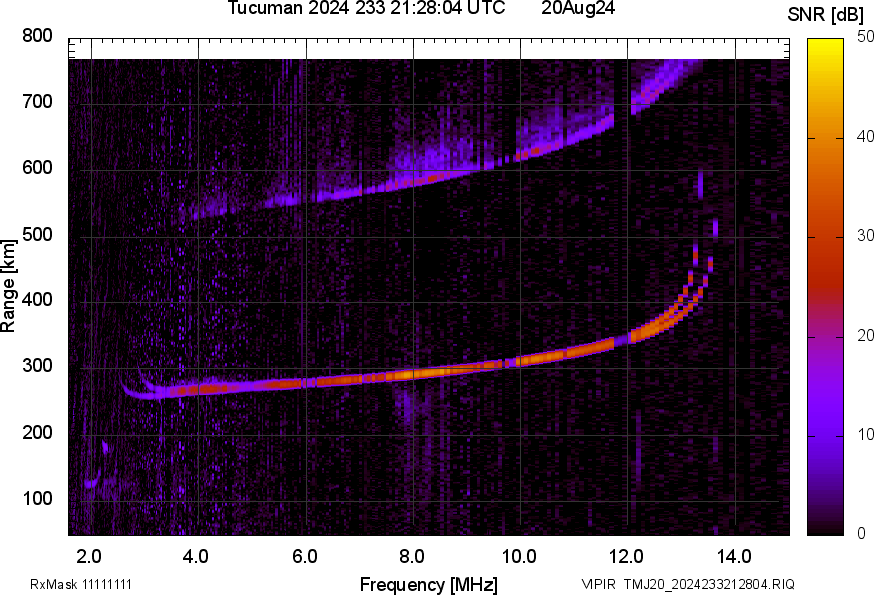Click the range tick label '600'
Viewport: 874px width, 595px height.
click(x=37, y=168)
